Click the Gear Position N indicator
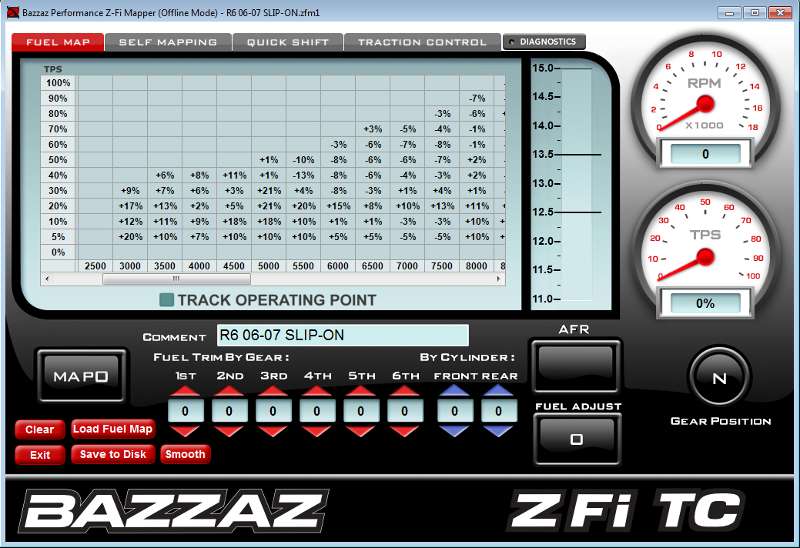800x548 pixels. click(x=719, y=378)
